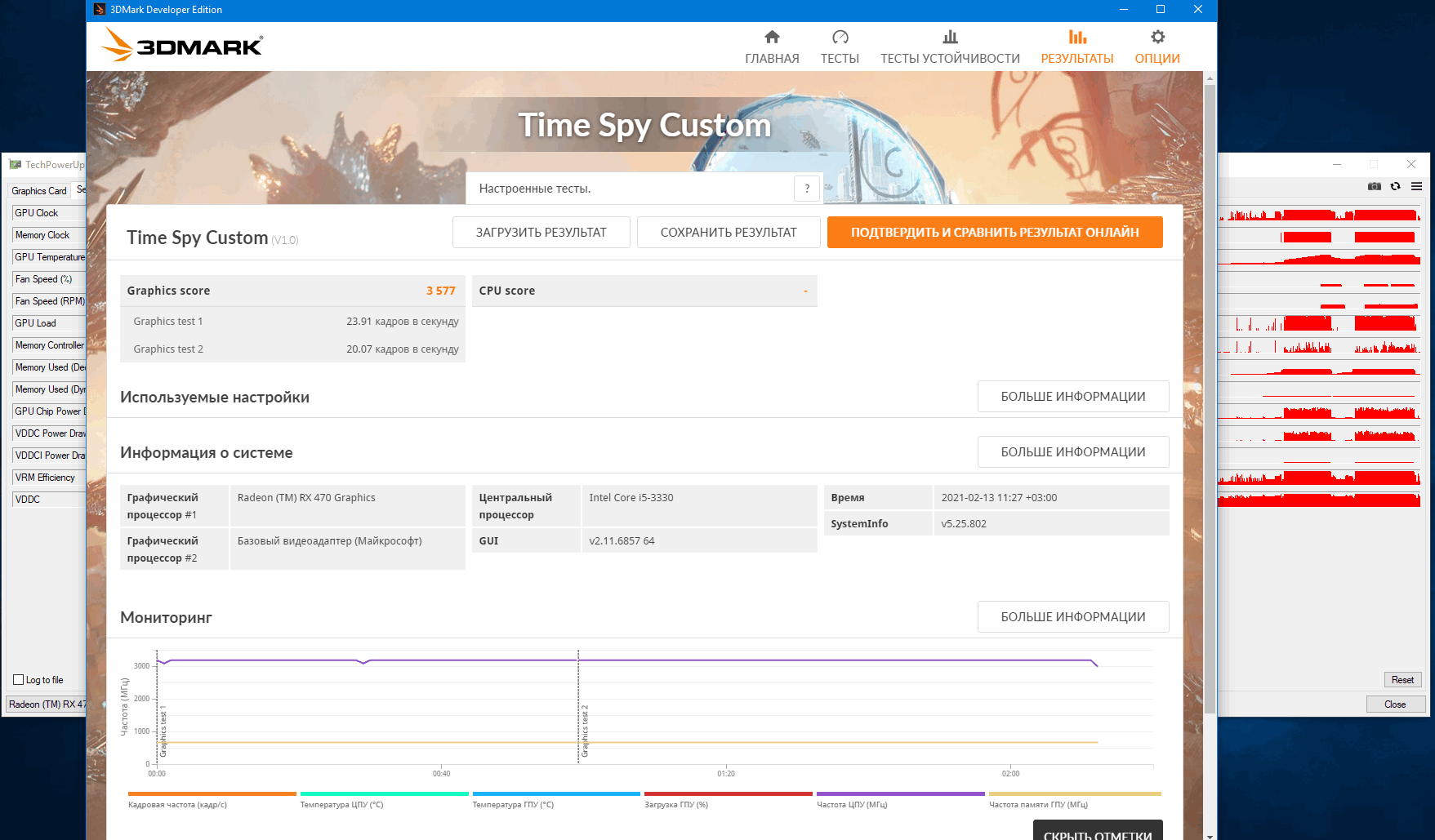This screenshot has width=1435, height=840.
Task: Click the GPU Load graph in GPU-Z
Action: pos(1320,323)
